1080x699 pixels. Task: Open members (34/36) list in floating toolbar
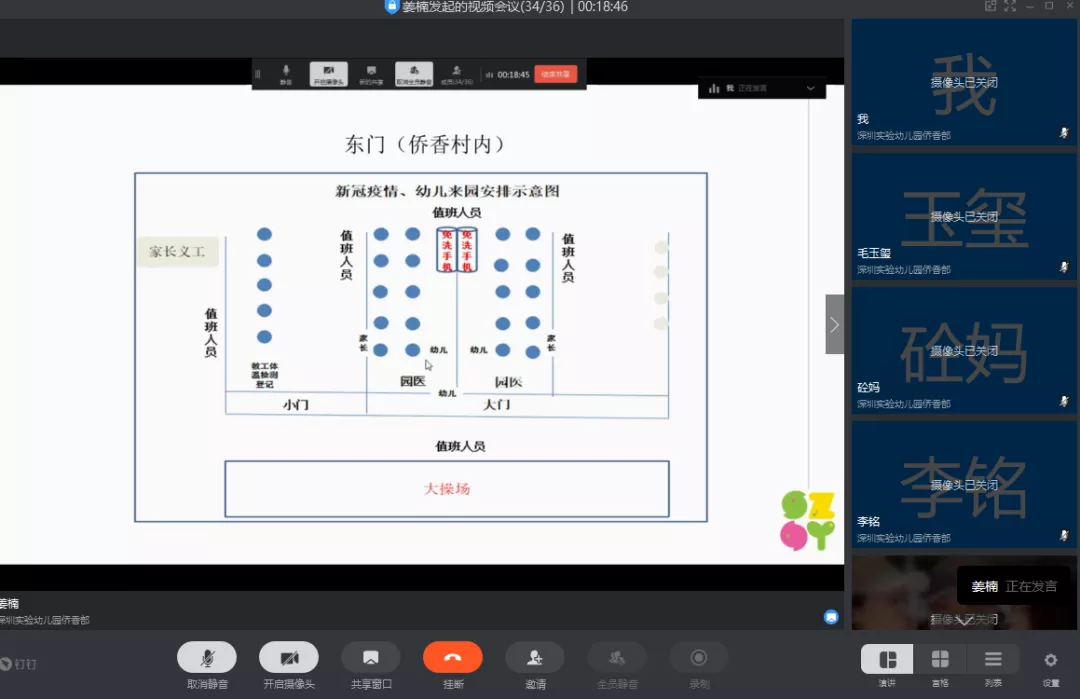click(x=457, y=74)
